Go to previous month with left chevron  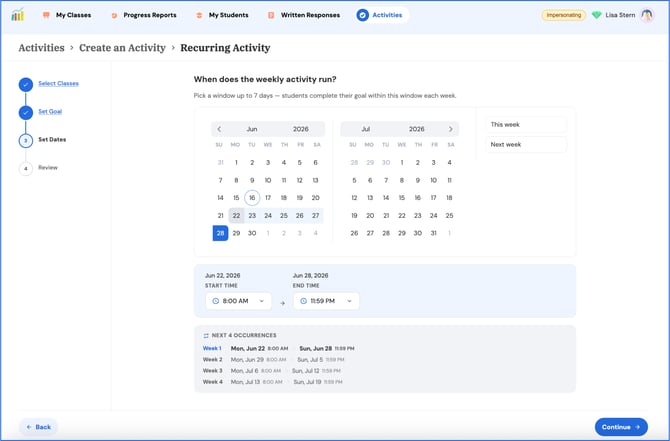click(x=219, y=129)
